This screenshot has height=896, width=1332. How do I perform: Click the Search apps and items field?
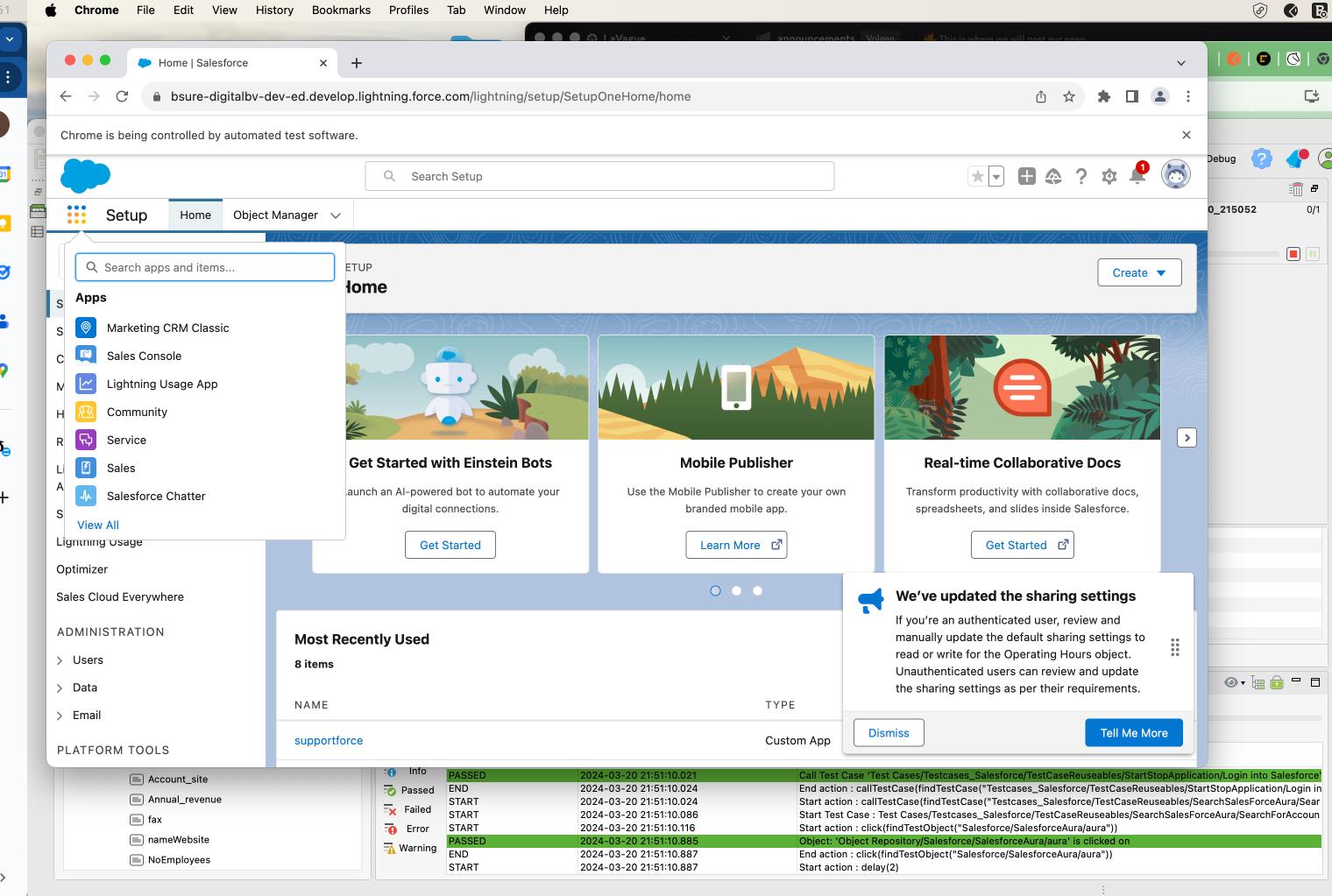(205, 267)
